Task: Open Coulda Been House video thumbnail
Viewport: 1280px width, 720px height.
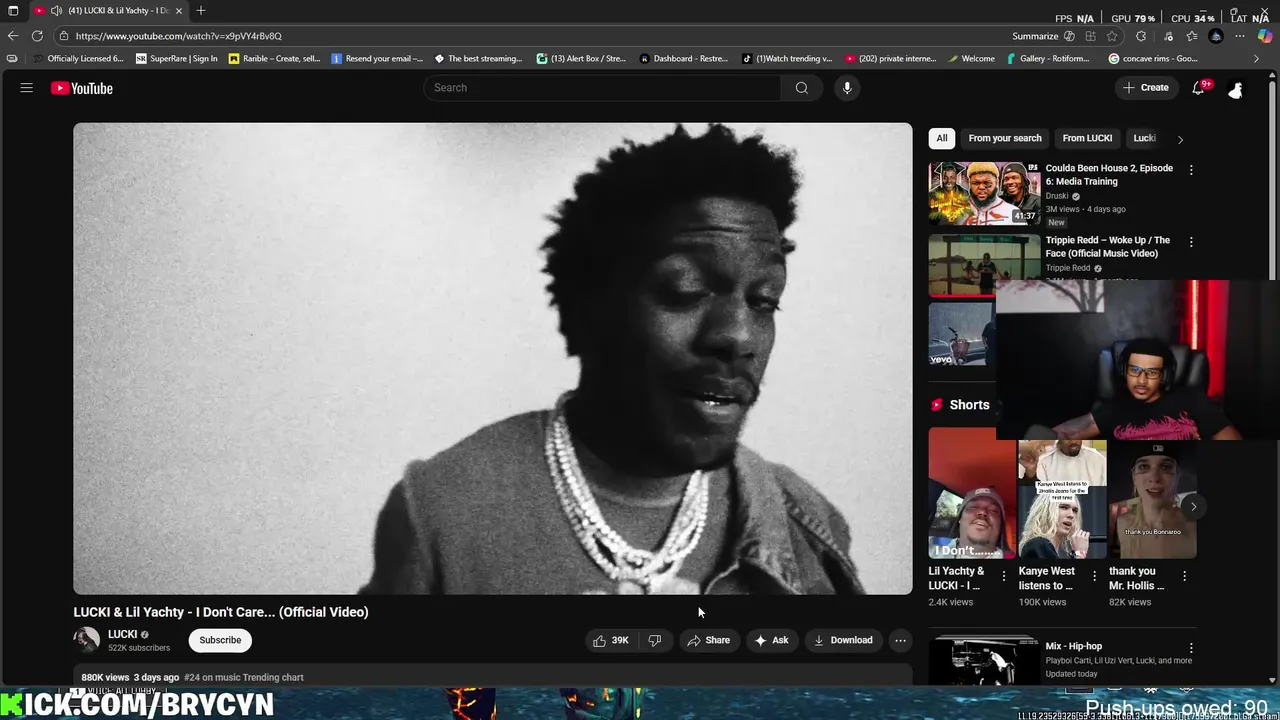Action: pyautogui.click(x=985, y=193)
